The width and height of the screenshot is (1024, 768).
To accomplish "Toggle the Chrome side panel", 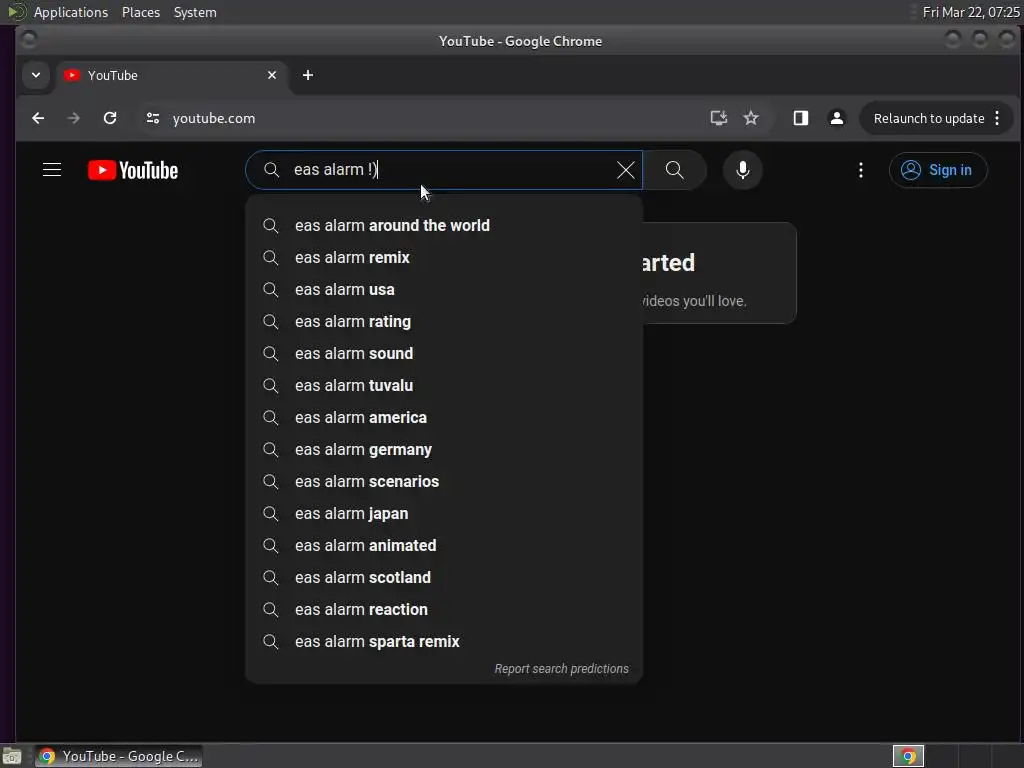I will click(x=801, y=118).
